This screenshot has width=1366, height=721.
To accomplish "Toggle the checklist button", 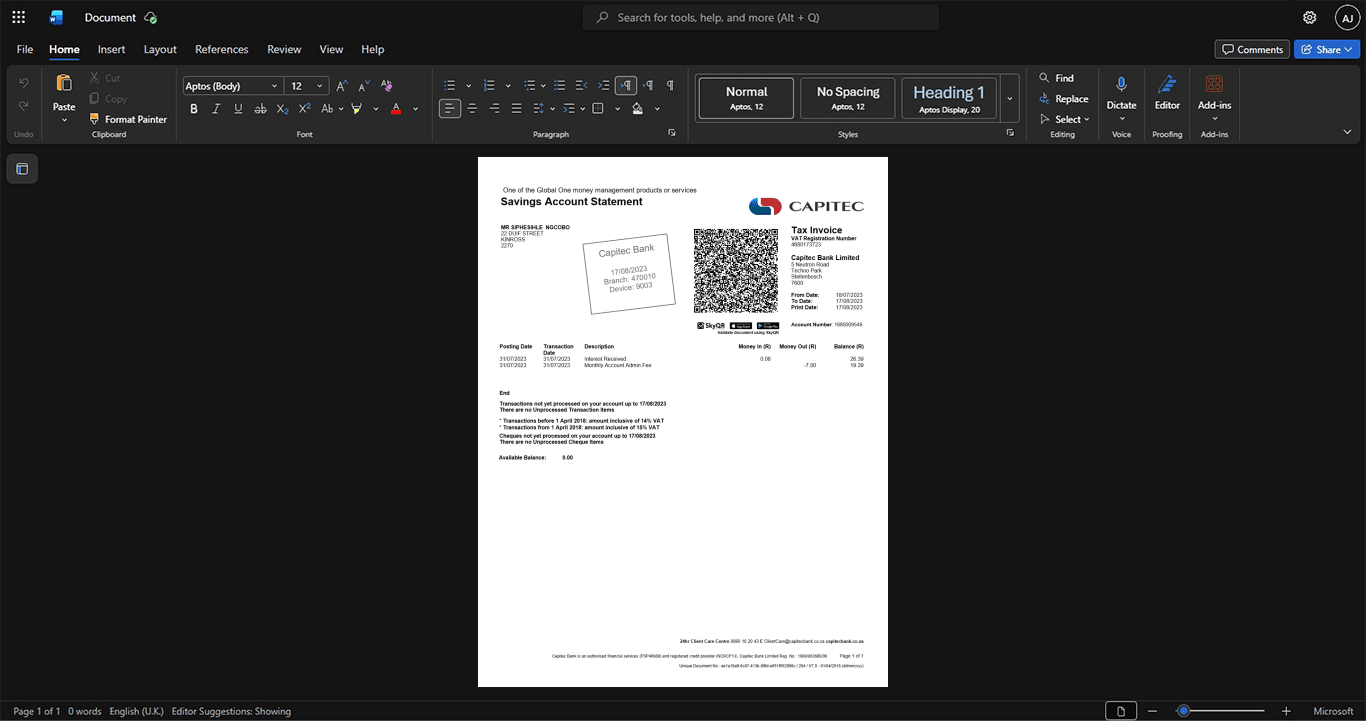I will [x=560, y=86].
